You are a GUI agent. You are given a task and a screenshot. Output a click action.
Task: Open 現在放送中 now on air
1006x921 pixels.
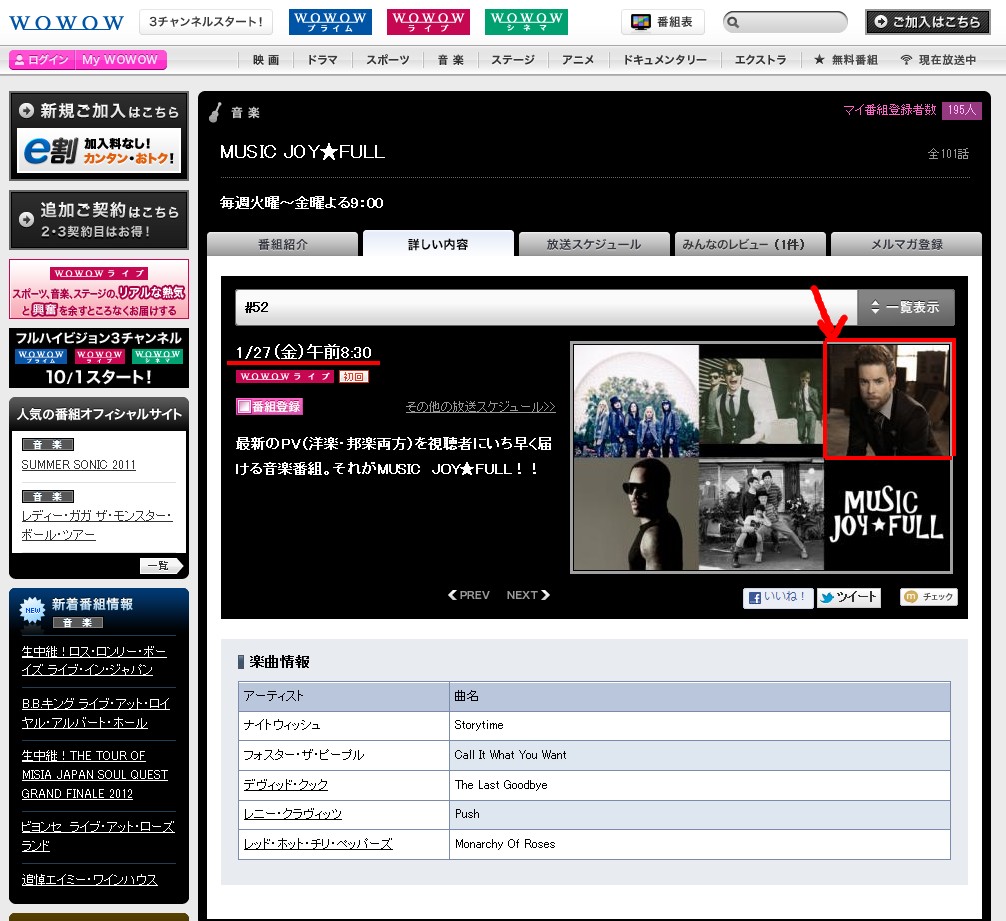click(938, 60)
